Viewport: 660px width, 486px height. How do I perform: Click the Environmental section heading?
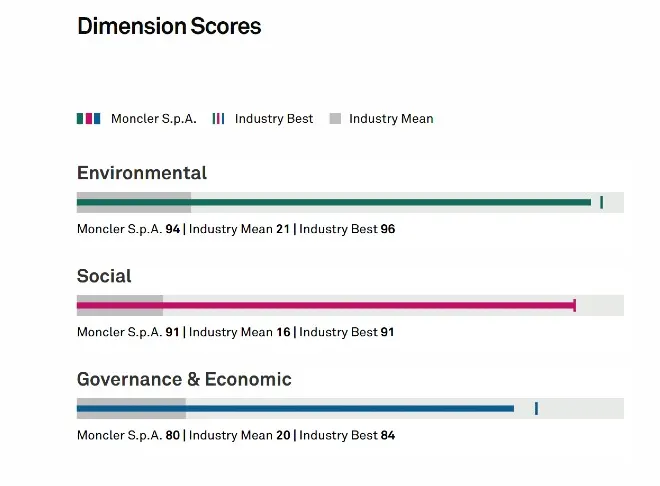tap(142, 173)
